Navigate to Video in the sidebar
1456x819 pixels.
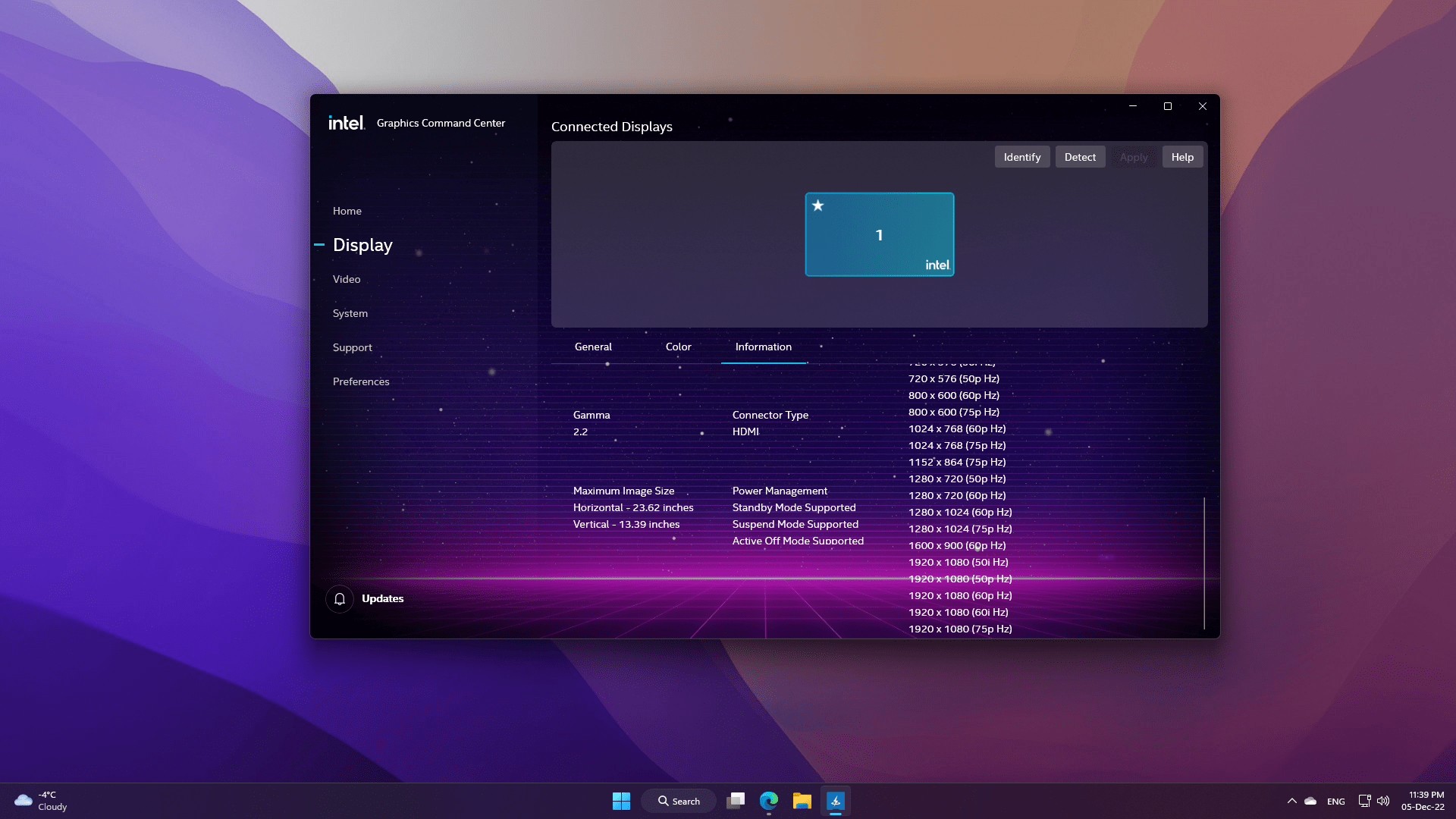[x=347, y=279]
